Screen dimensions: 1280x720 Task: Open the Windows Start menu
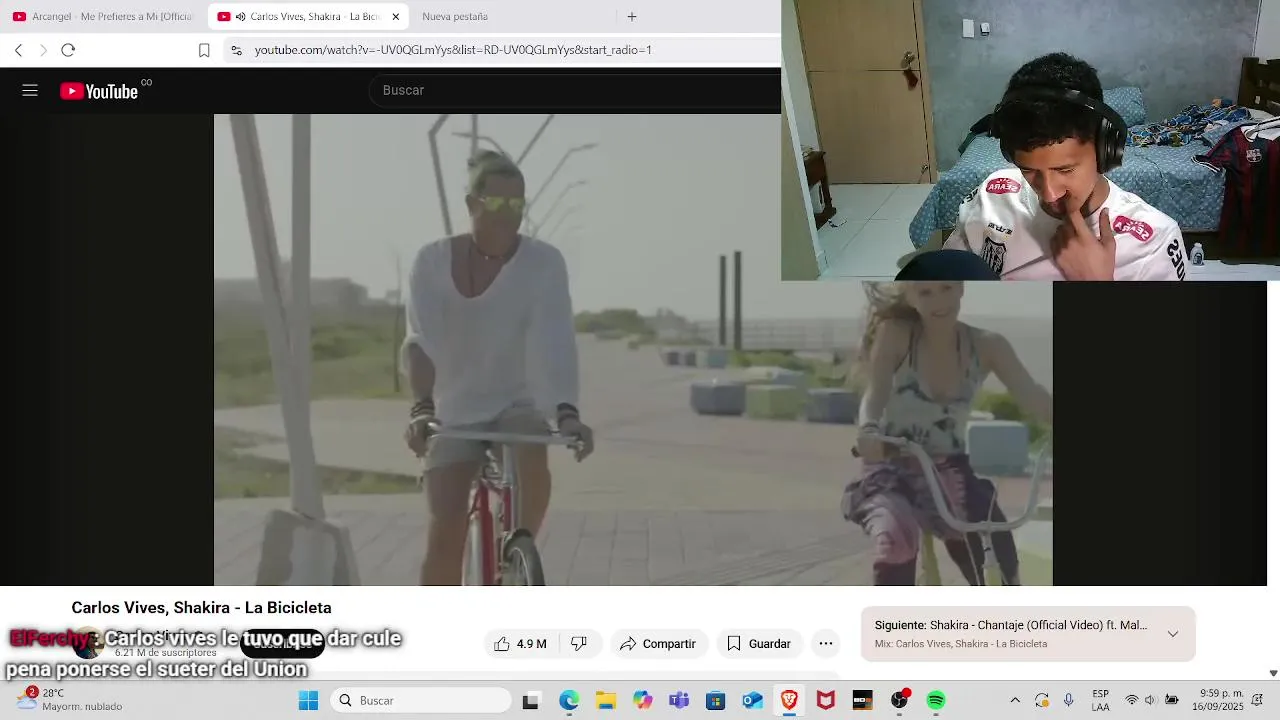tap(308, 701)
